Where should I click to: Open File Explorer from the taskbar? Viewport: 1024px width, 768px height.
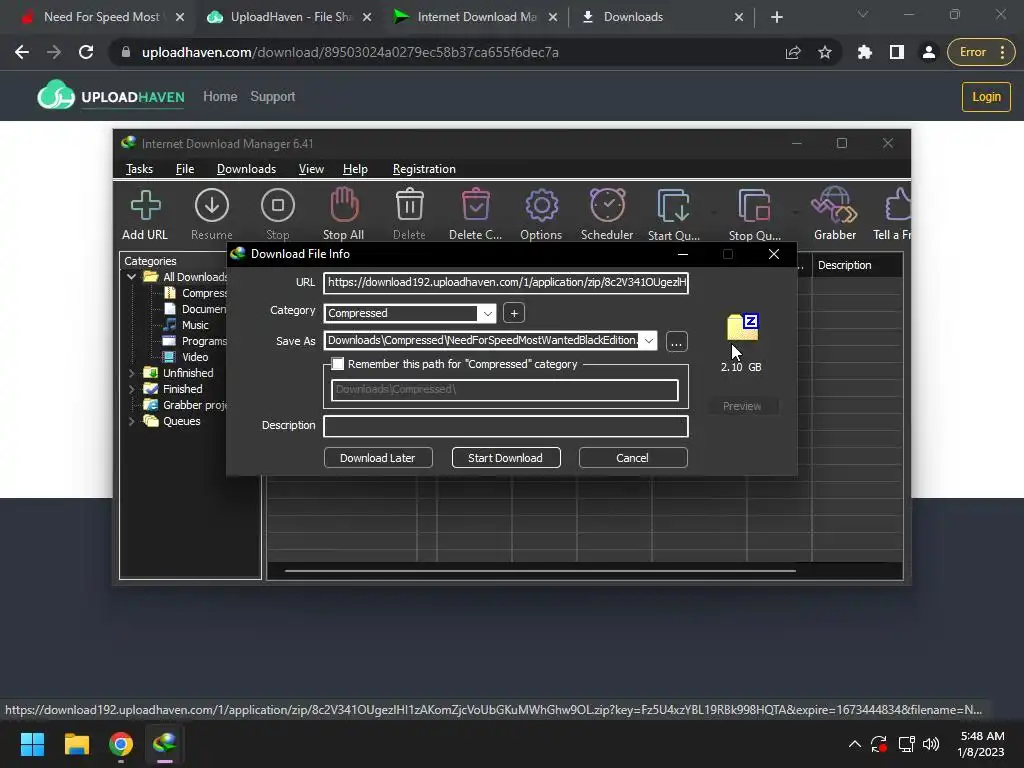[x=76, y=744]
